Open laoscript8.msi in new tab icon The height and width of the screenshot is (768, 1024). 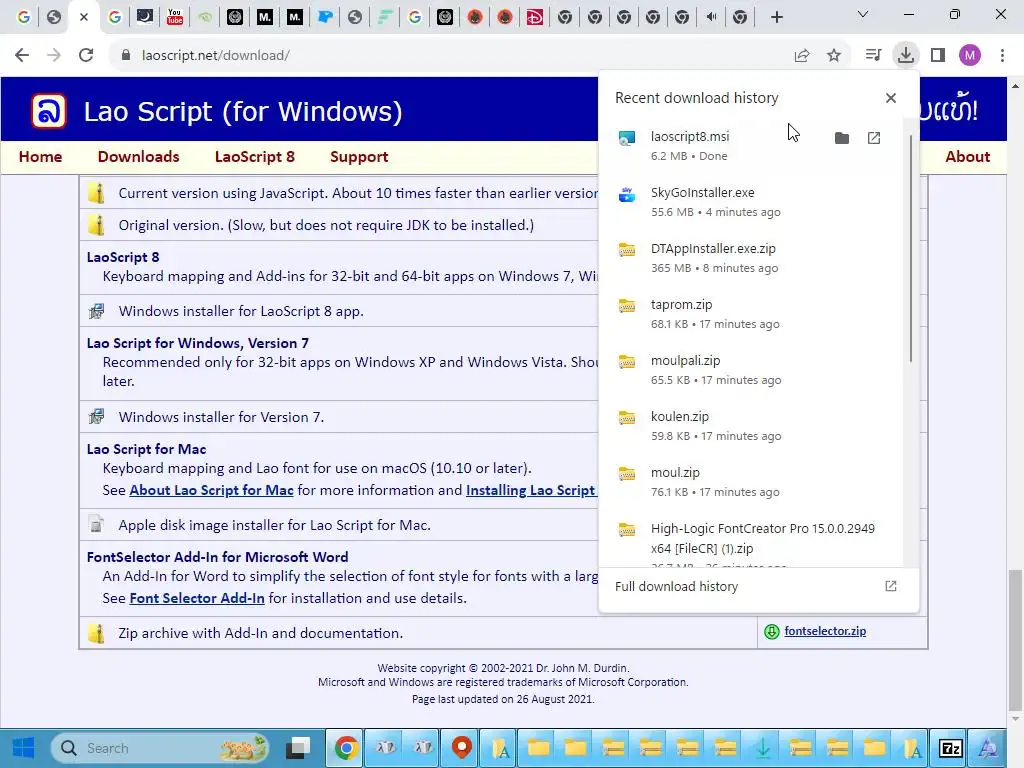[874, 138]
